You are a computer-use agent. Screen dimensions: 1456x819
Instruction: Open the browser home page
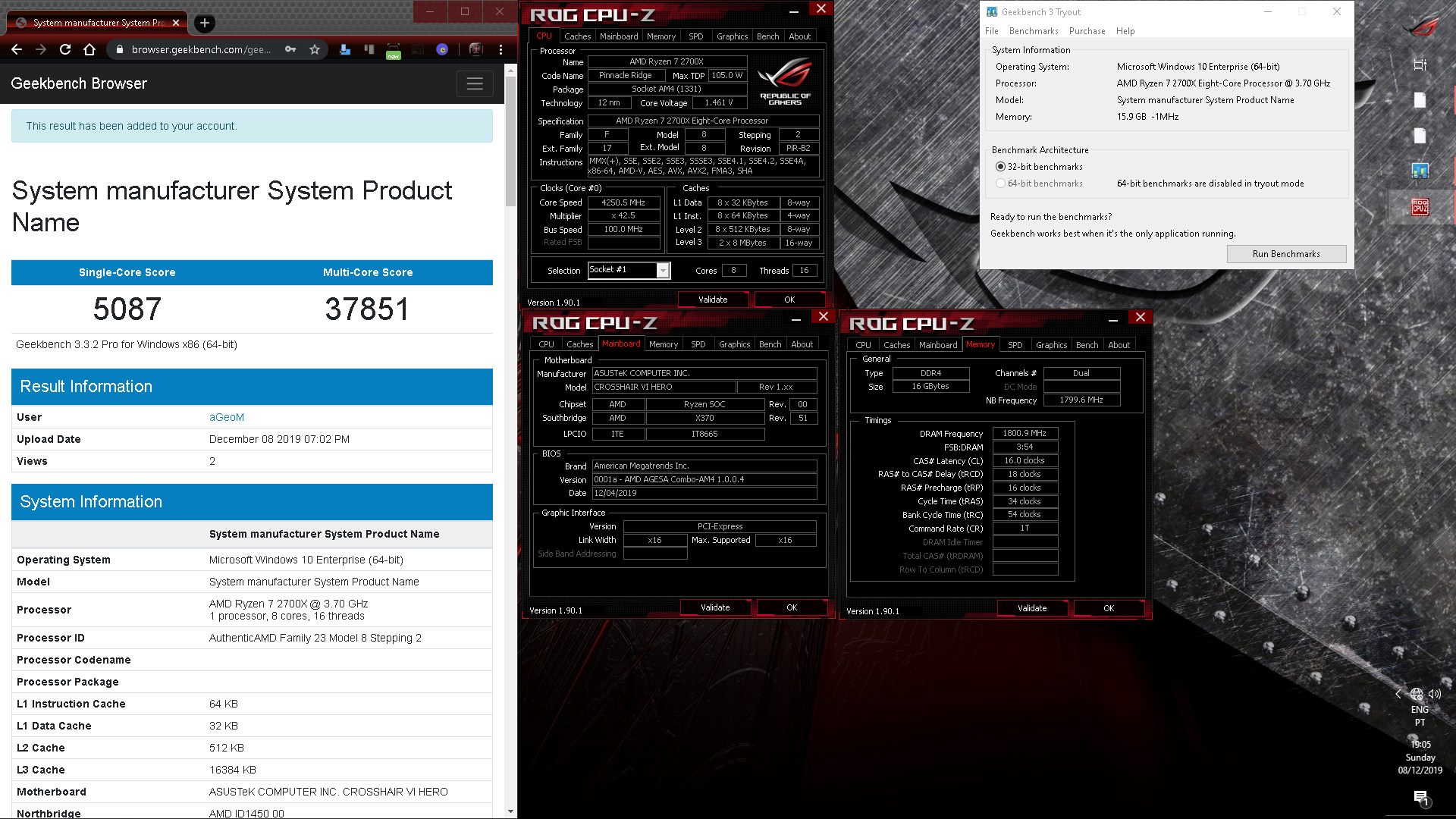pyautogui.click(x=89, y=49)
